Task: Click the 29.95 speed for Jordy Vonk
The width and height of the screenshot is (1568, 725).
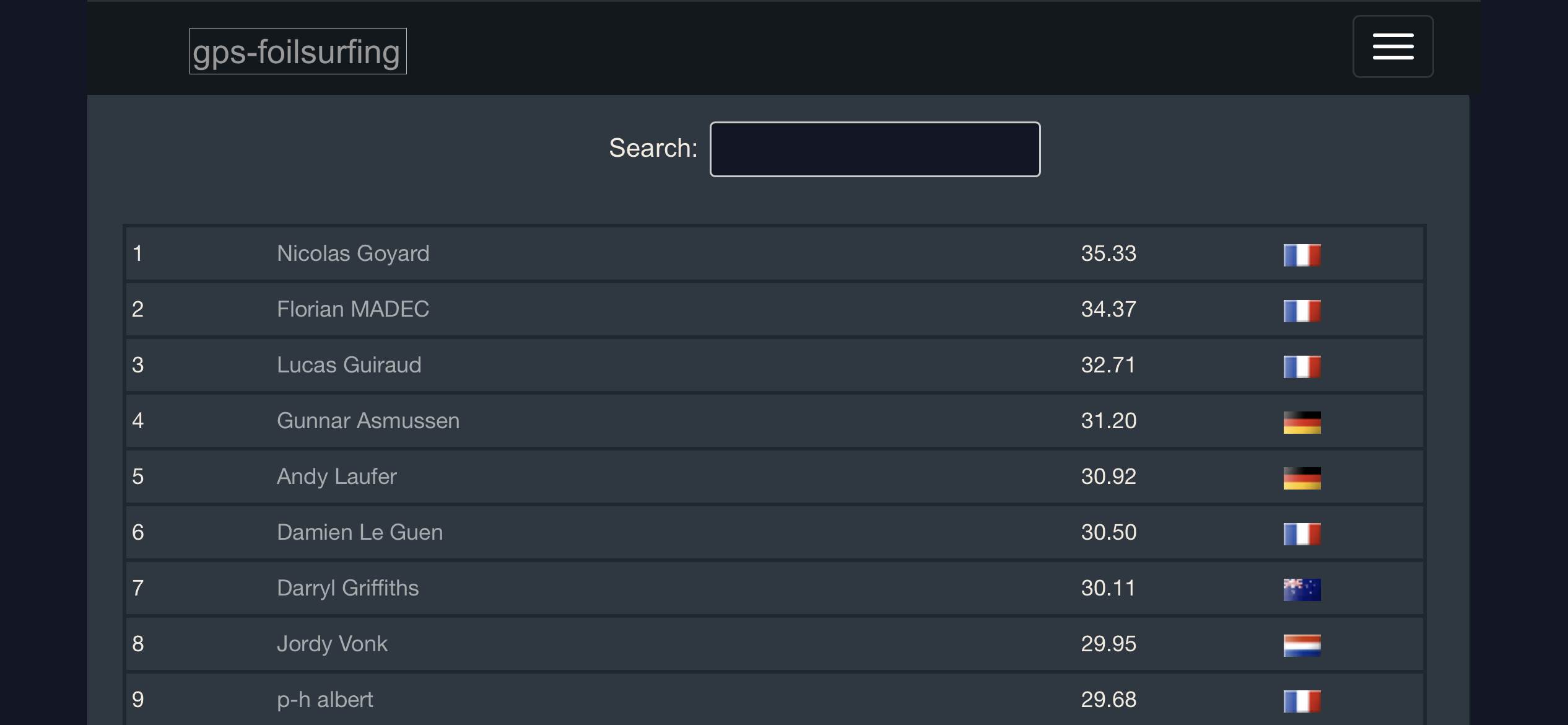Action: pyautogui.click(x=1108, y=644)
